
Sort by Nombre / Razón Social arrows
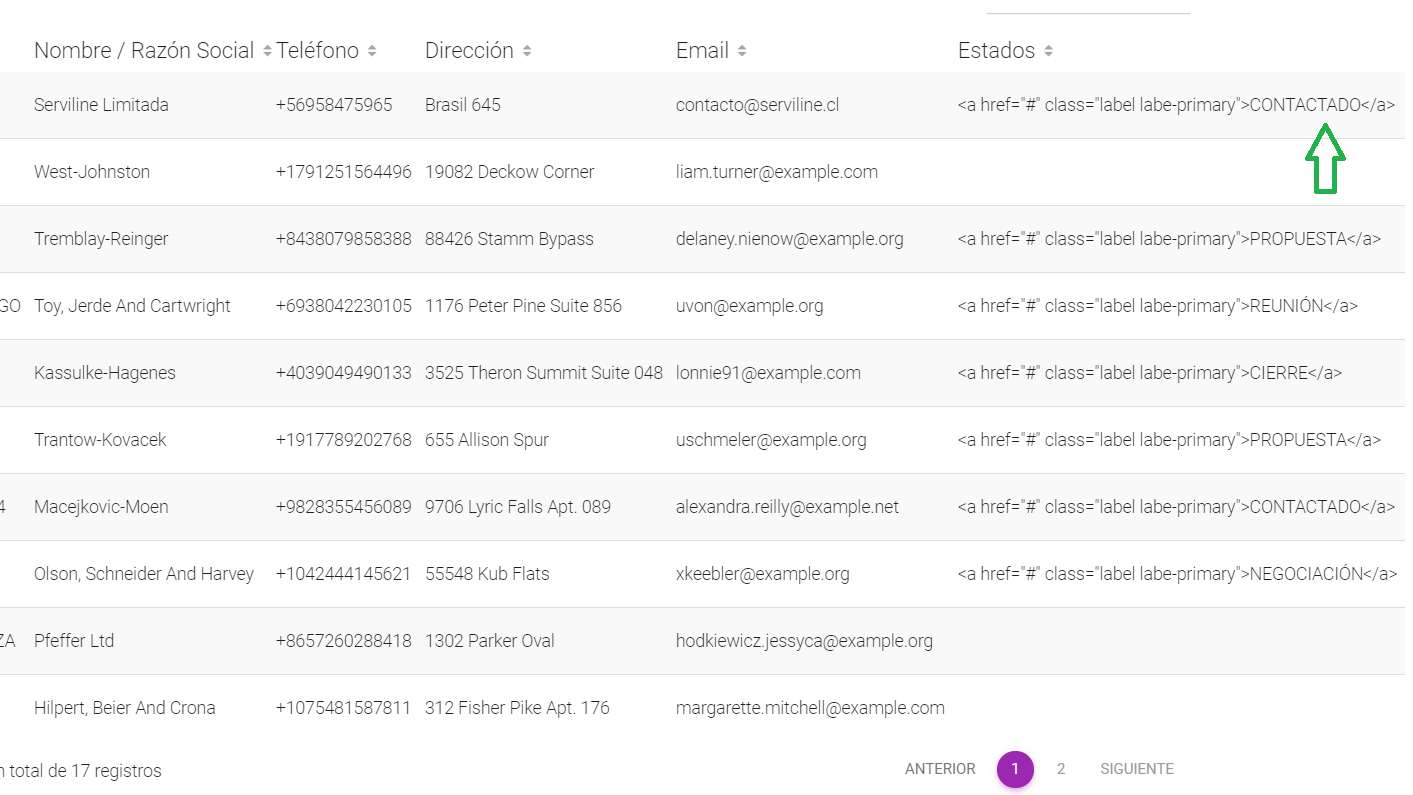(267, 51)
